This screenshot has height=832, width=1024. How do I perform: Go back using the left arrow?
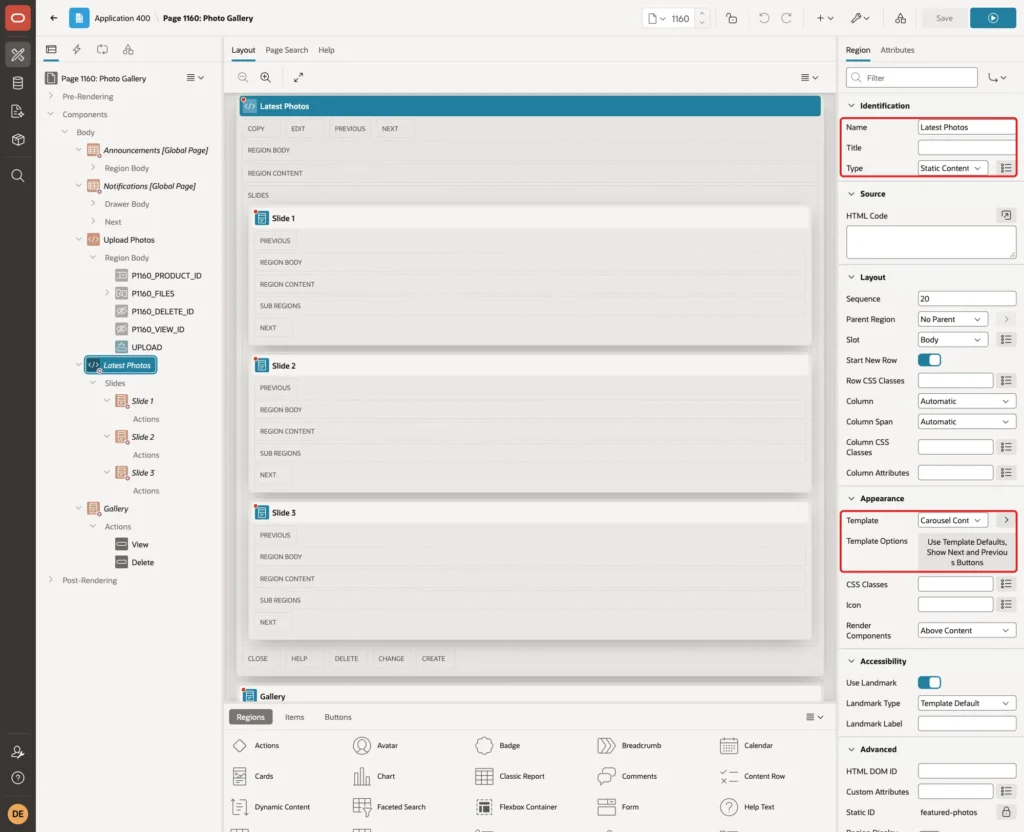tap(54, 18)
